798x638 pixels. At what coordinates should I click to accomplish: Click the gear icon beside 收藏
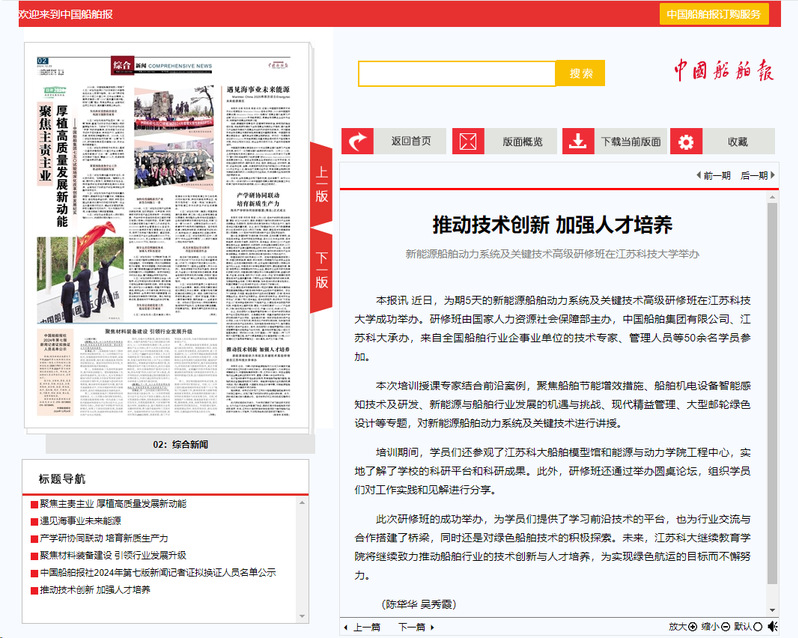pyautogui.click(x=685, y=141)
